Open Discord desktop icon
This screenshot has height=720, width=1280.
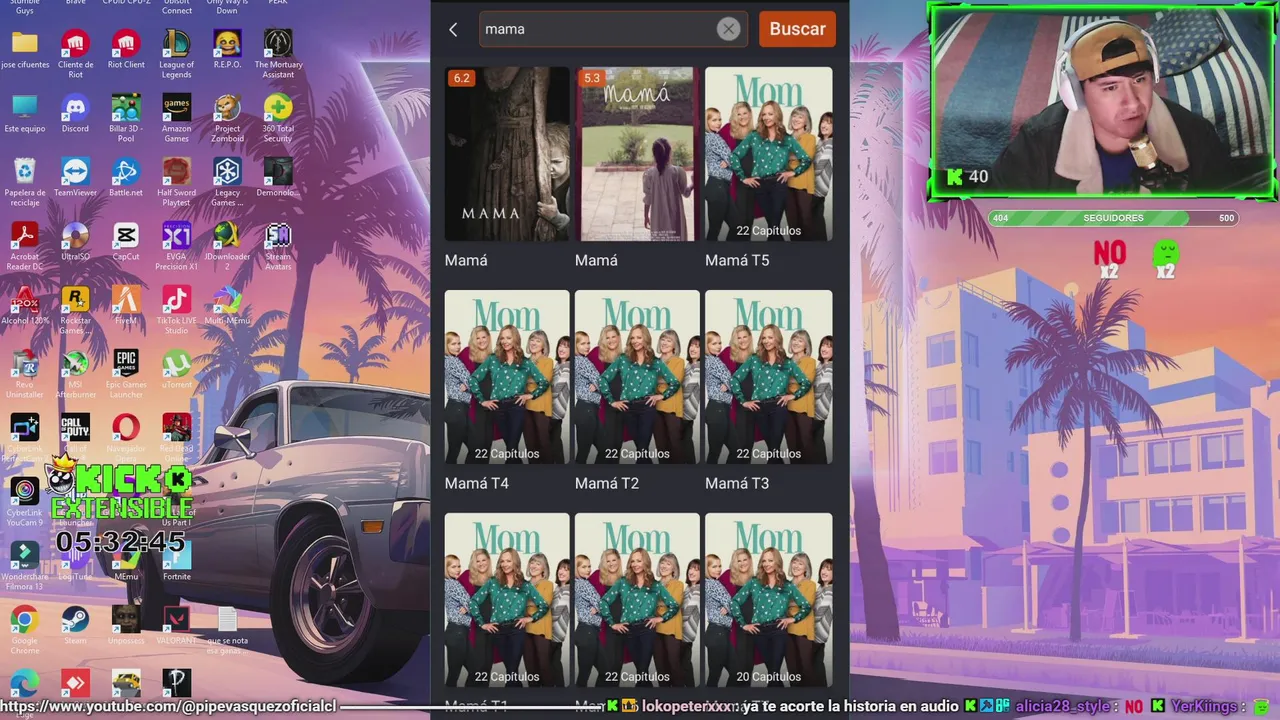coord(75,113)
